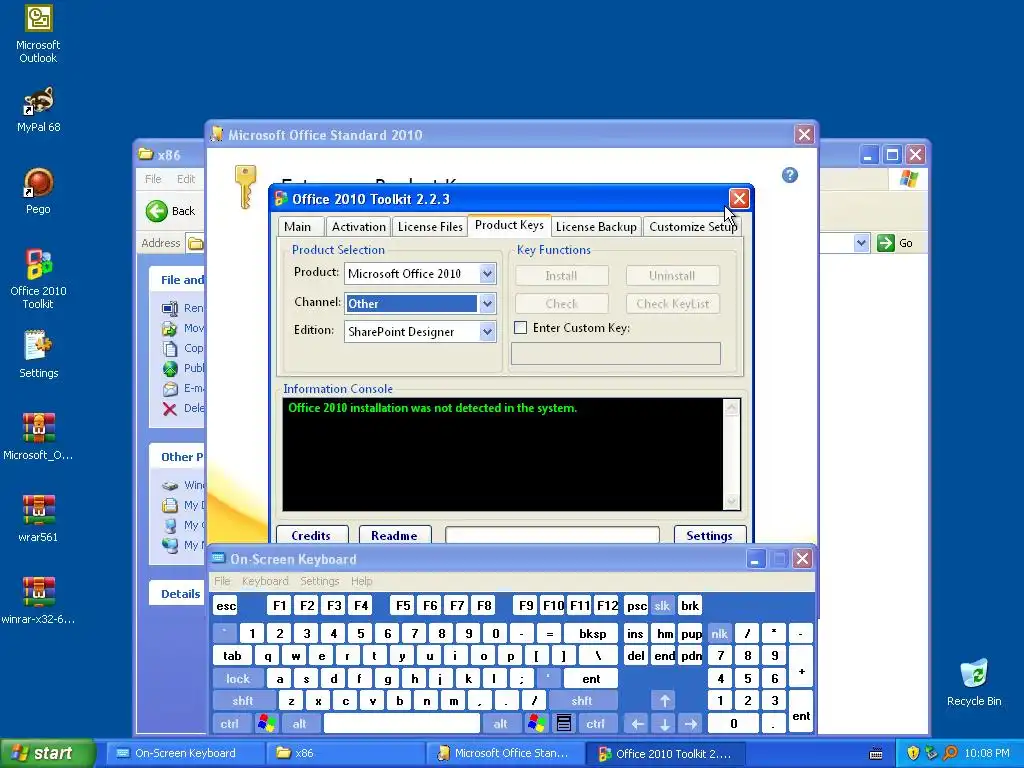This screenshot has width=1024, height=768.
Task: Toggle the nlk key on on-screen keyboard
Action: (x=720, y=633)
